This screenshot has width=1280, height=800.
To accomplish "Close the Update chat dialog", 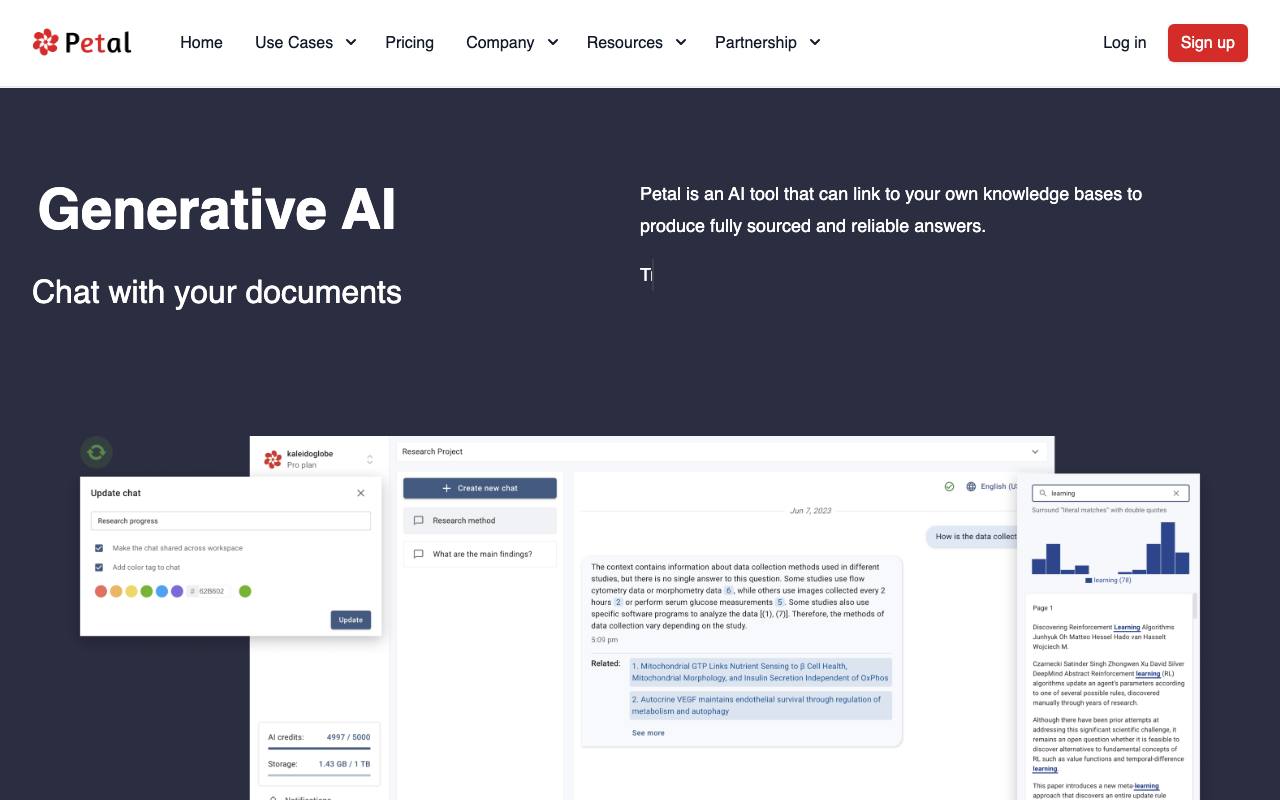I will (361, 493).
